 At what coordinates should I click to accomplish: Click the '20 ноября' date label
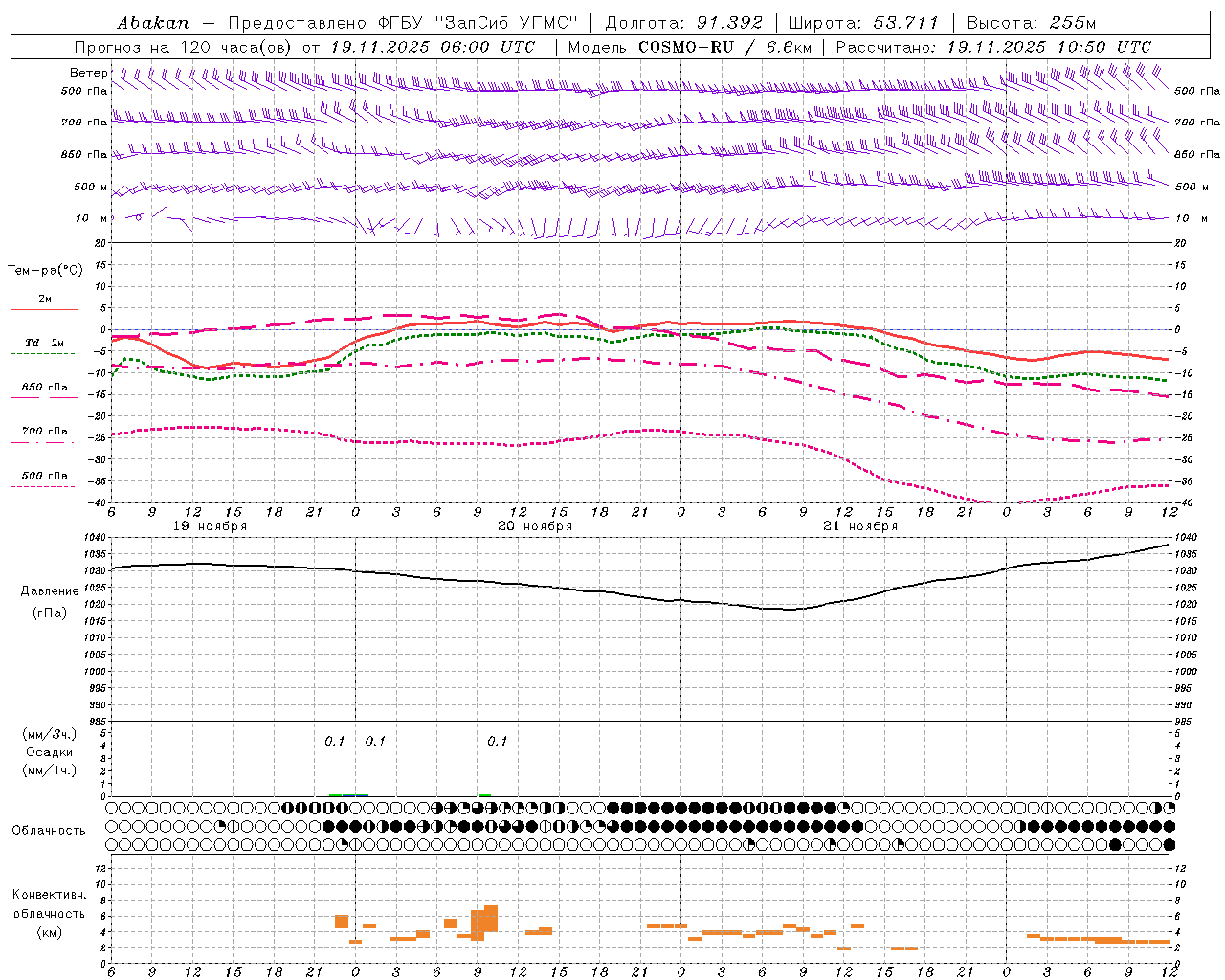pyautogui.click(x=535, y=526)
